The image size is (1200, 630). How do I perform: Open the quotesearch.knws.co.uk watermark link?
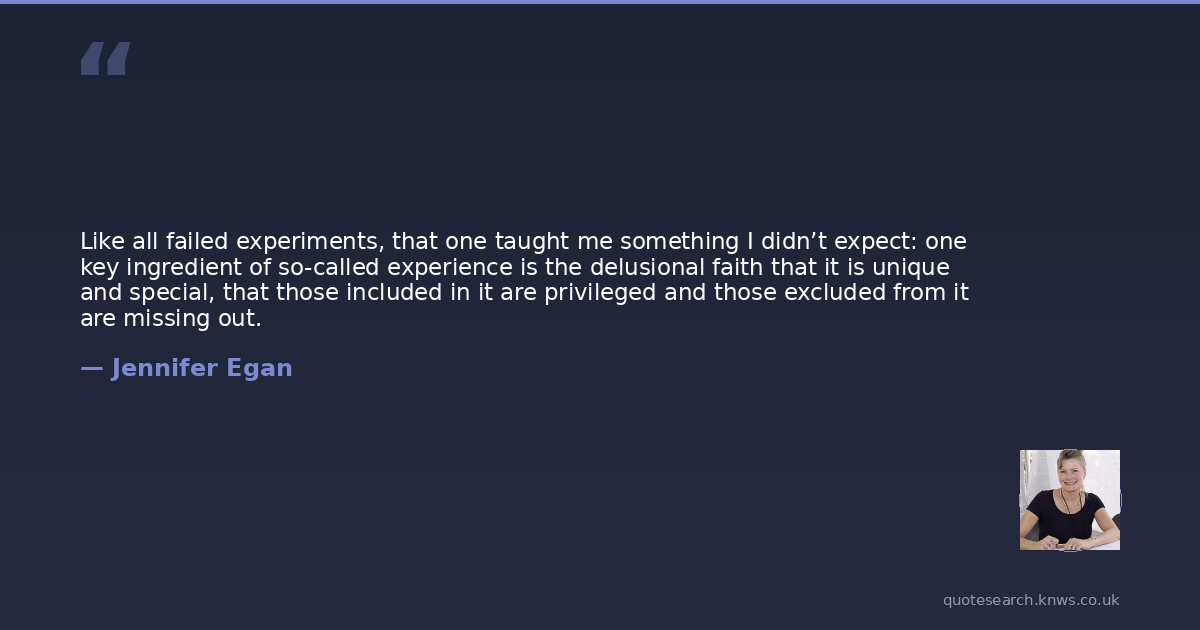point(1031,600)
